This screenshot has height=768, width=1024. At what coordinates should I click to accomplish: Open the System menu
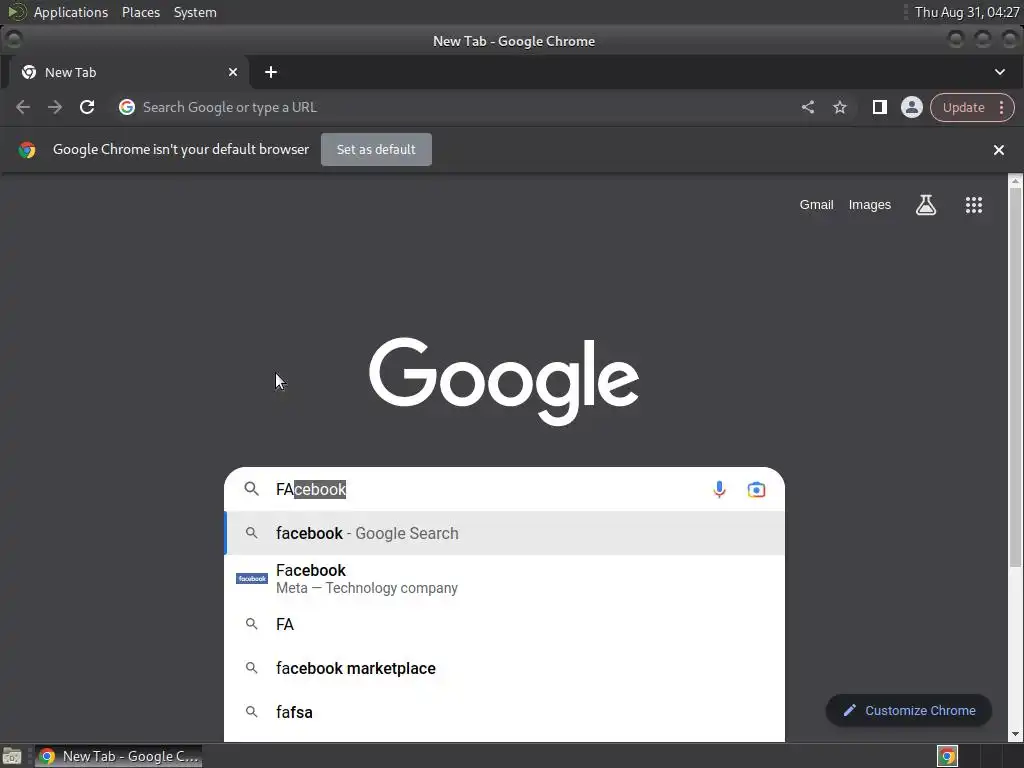(195, 12)
